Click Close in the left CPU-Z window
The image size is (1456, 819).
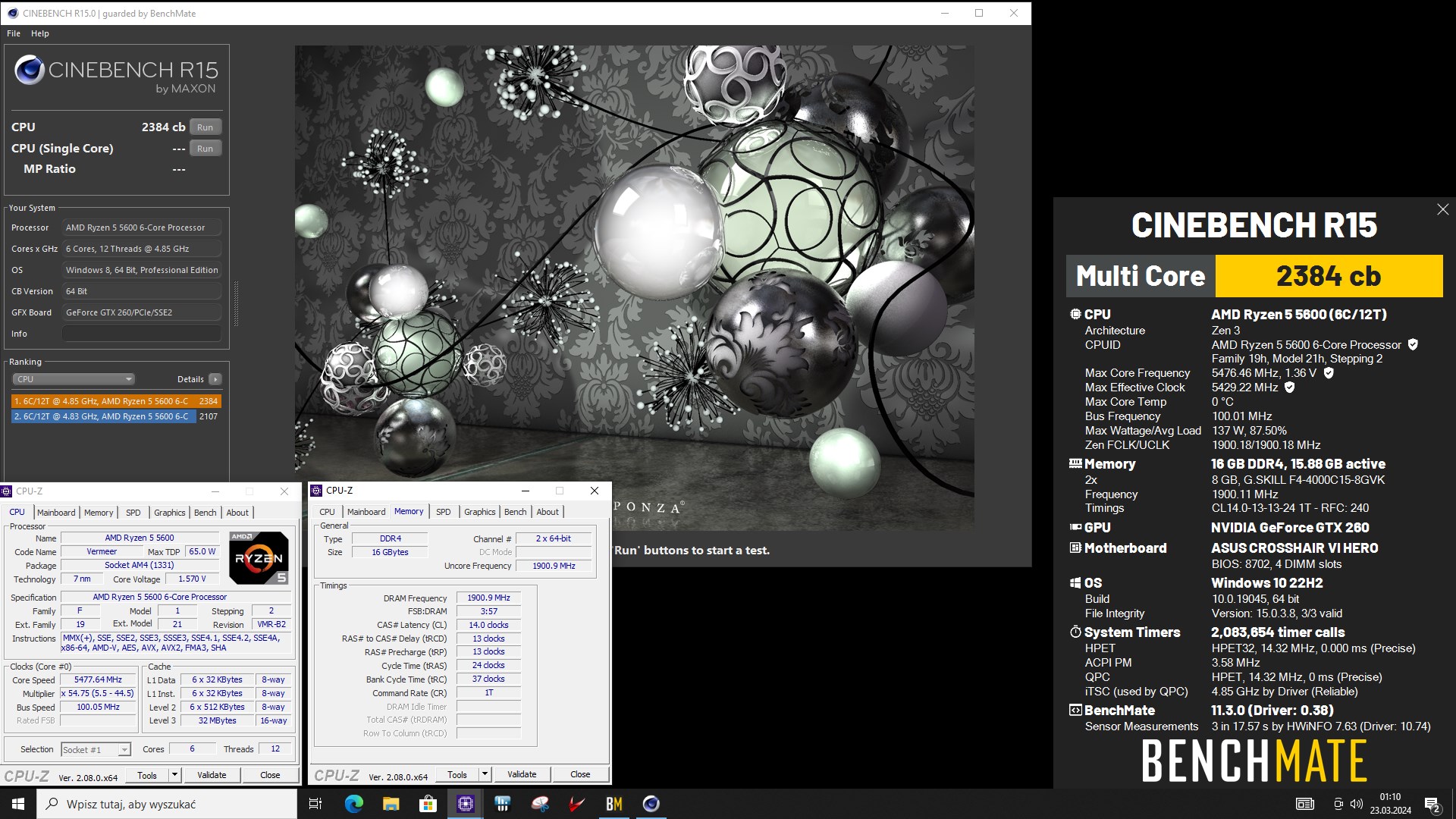[x=270, y=775]
